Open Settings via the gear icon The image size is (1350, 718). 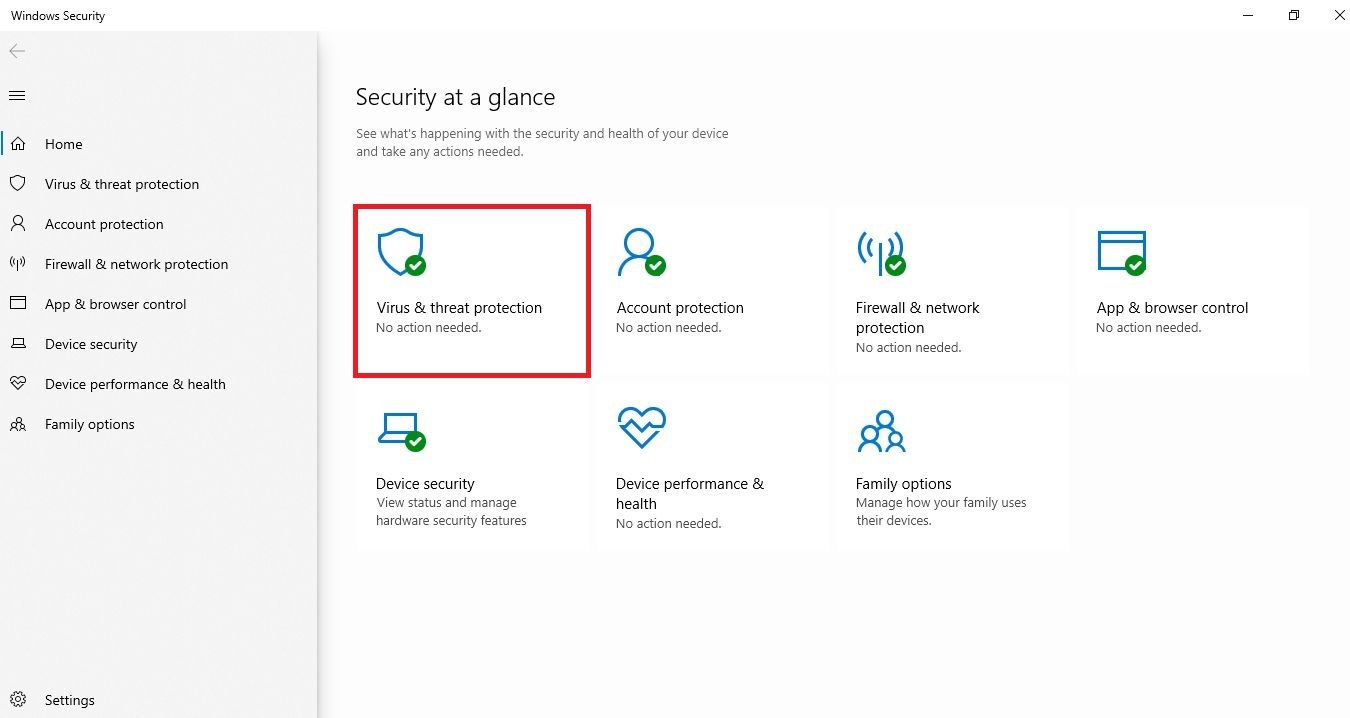tap(19, 700)
